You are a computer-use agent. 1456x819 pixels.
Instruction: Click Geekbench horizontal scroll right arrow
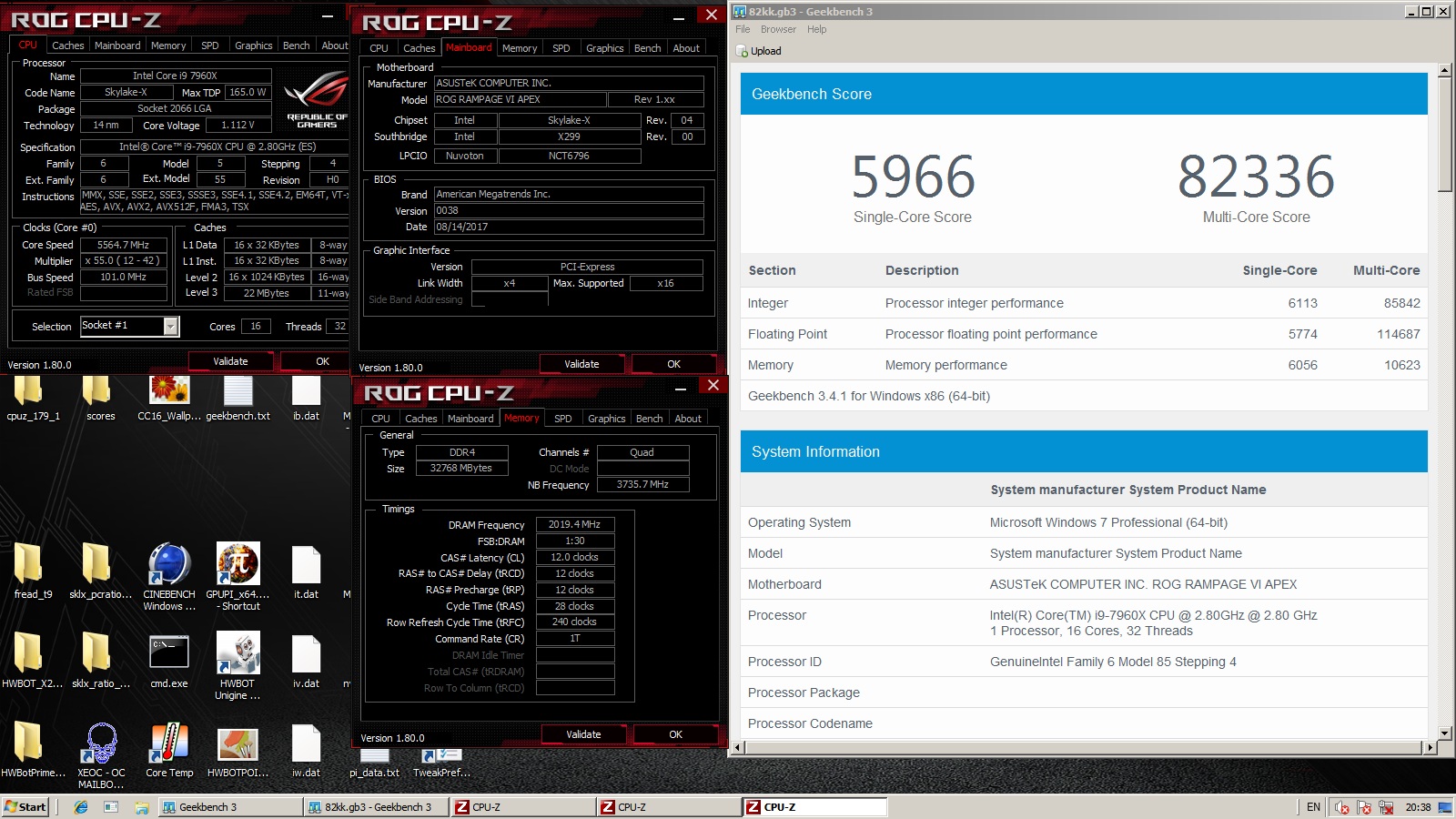1431,747
